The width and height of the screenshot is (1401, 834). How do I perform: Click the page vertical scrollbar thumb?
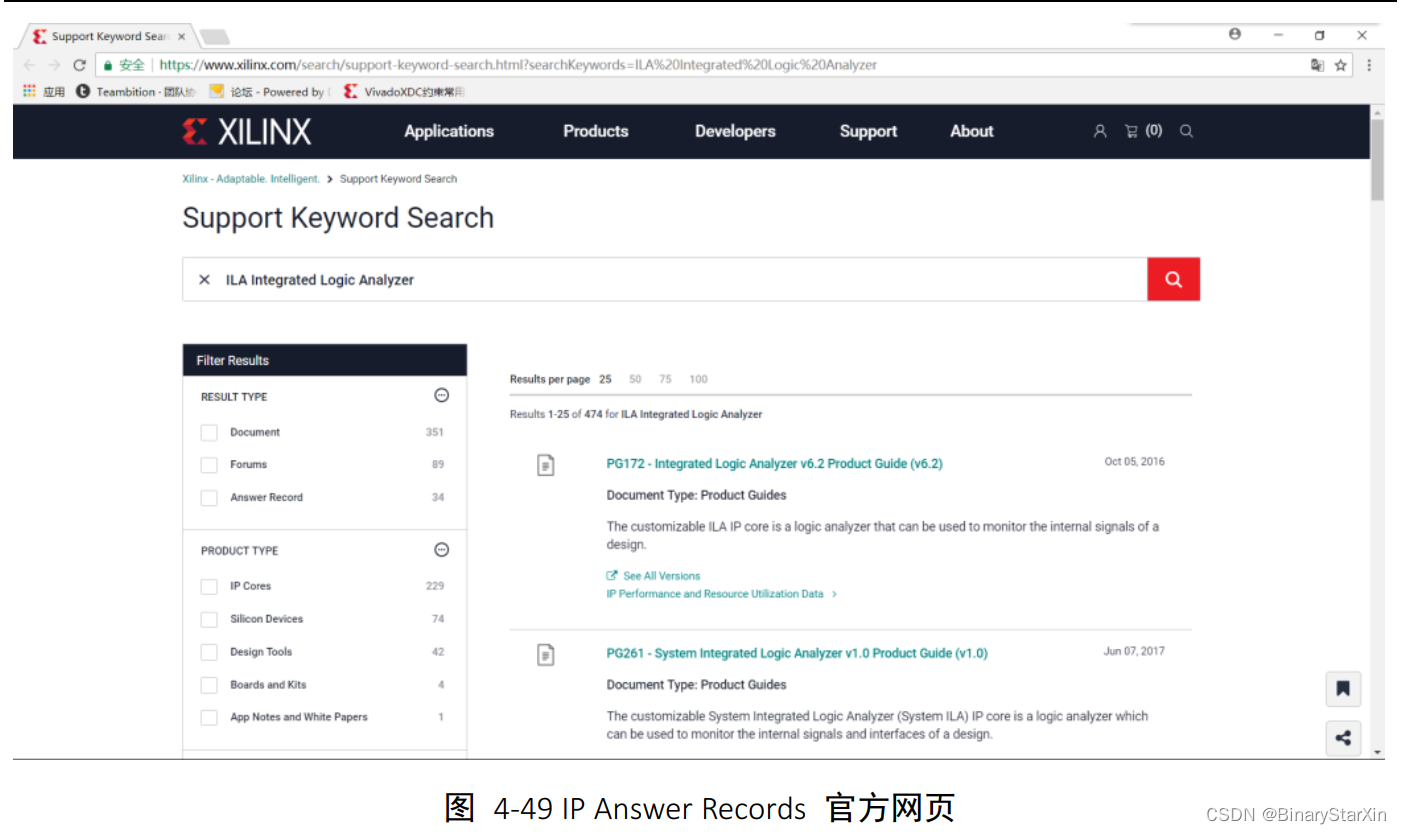[1377, 160]
